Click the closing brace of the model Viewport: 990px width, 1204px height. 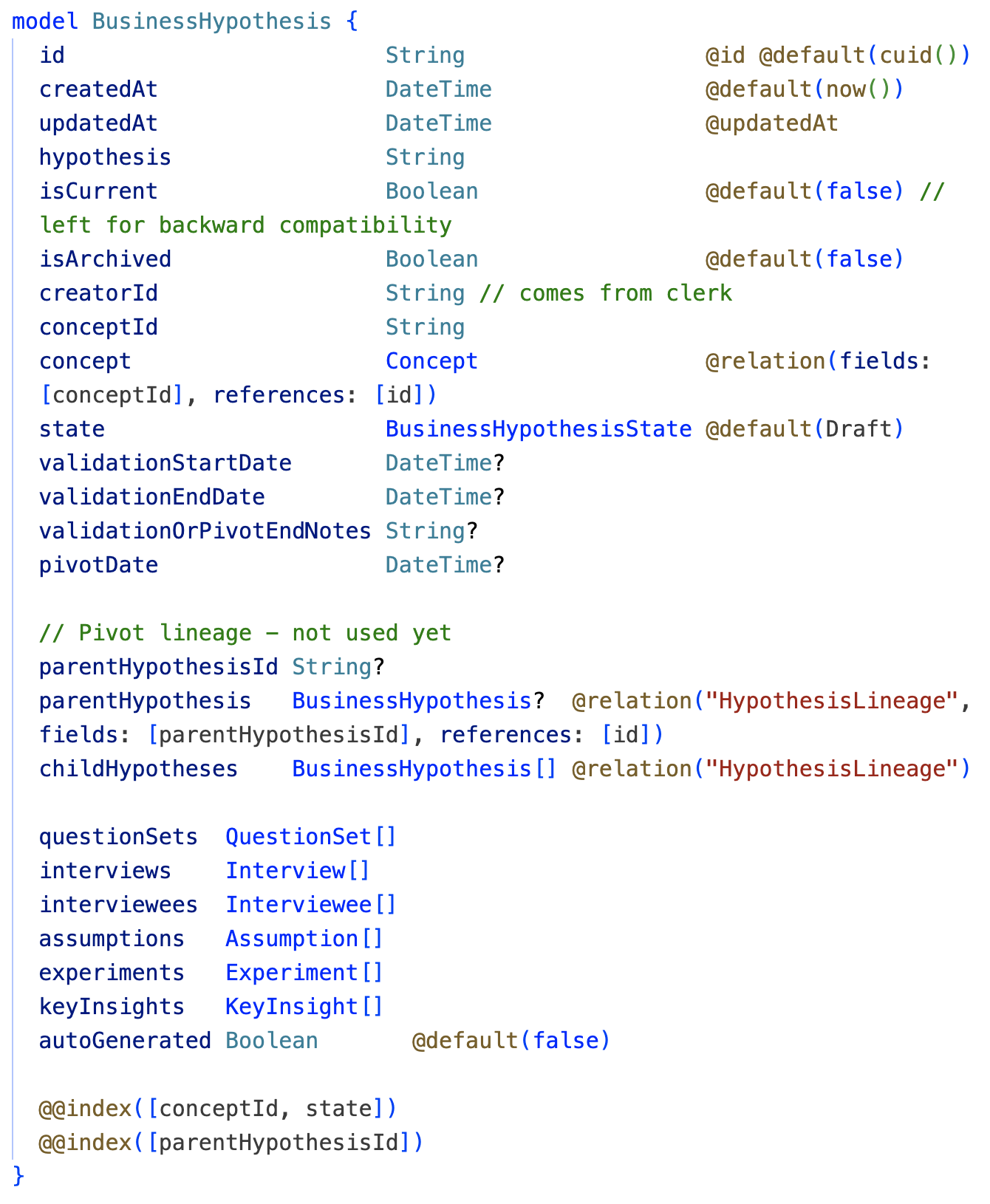18,1176
